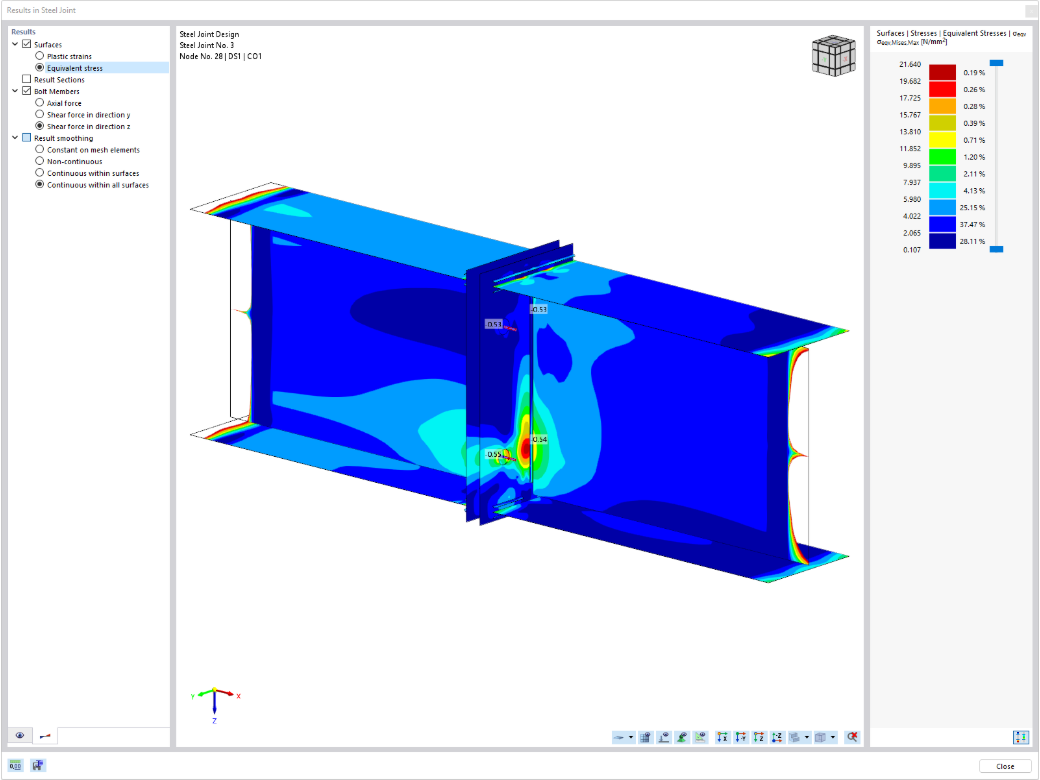This screenshot has height=780, width=1040.
Task: Set view in Z direction
Action: tap(759, 737)
